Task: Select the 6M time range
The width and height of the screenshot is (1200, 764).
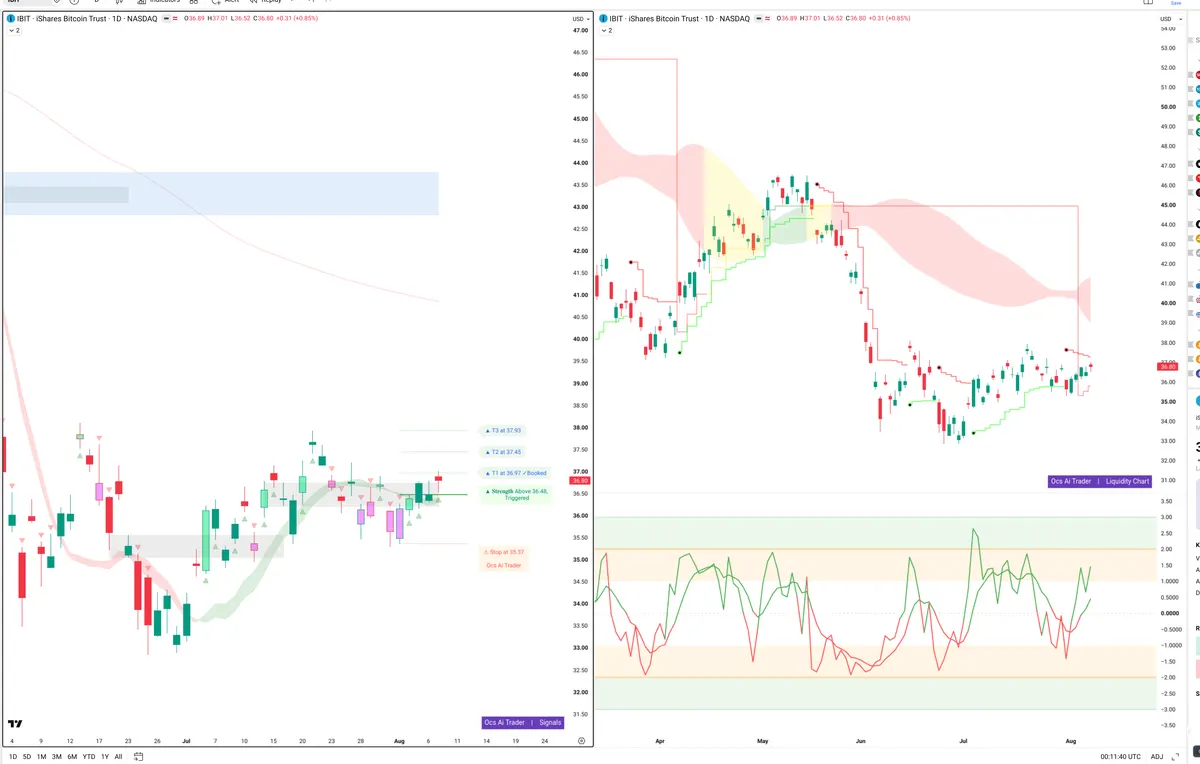Action: (x=72, y=757)
